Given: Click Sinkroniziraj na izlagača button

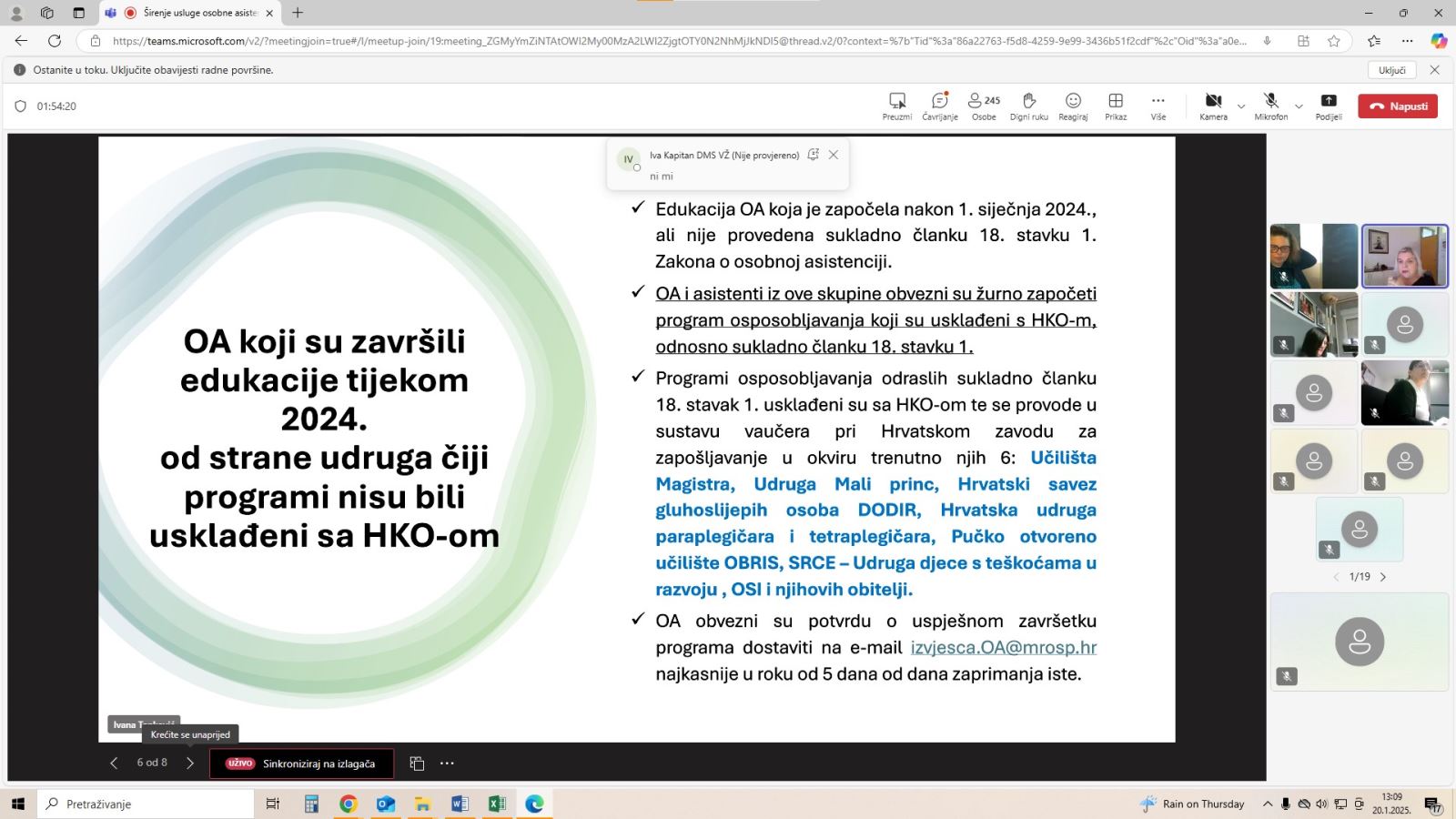Looking at the screenshot, I should (301, 763).
